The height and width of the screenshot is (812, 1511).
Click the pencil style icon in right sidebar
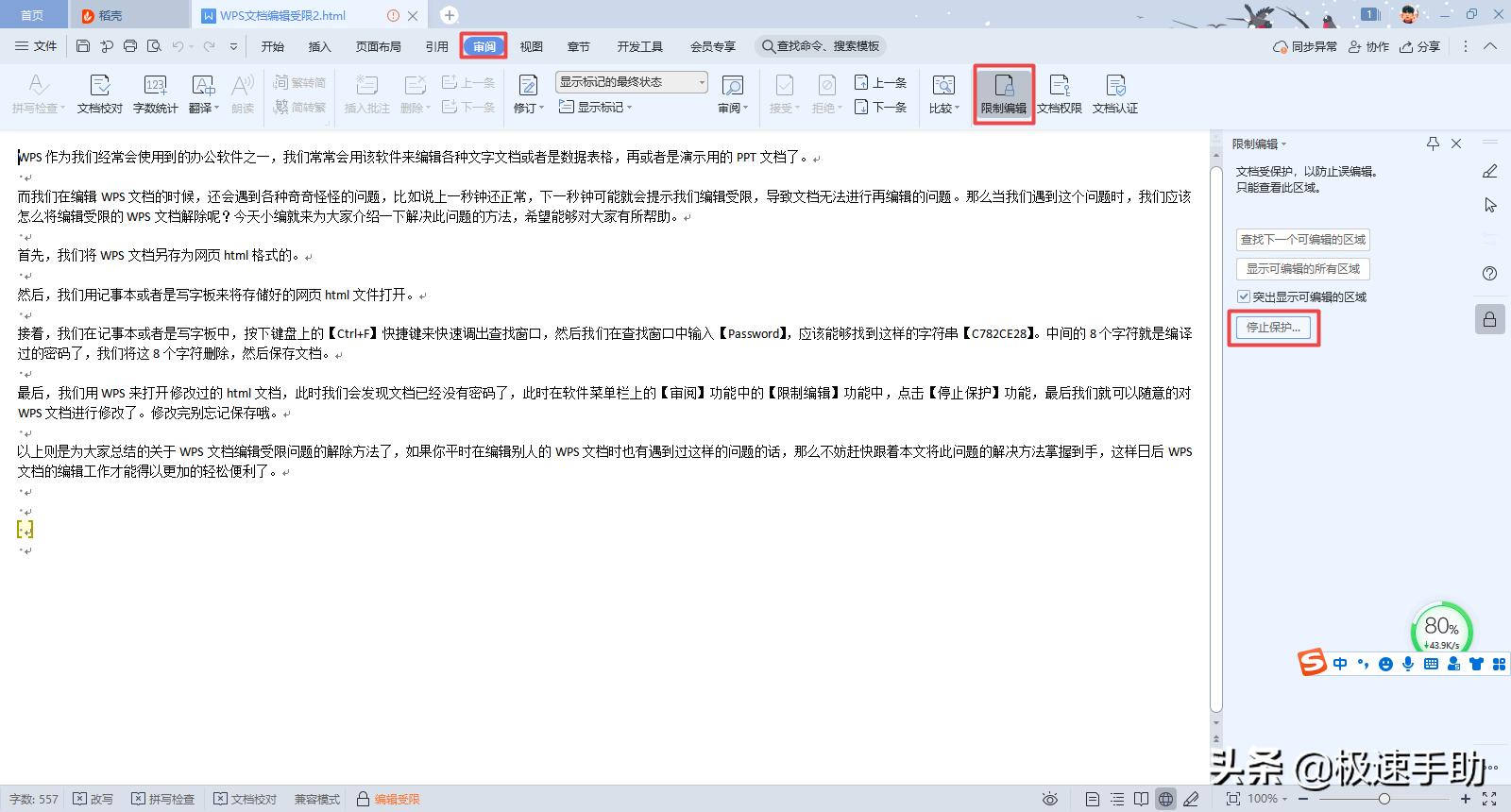[1489, 171]
